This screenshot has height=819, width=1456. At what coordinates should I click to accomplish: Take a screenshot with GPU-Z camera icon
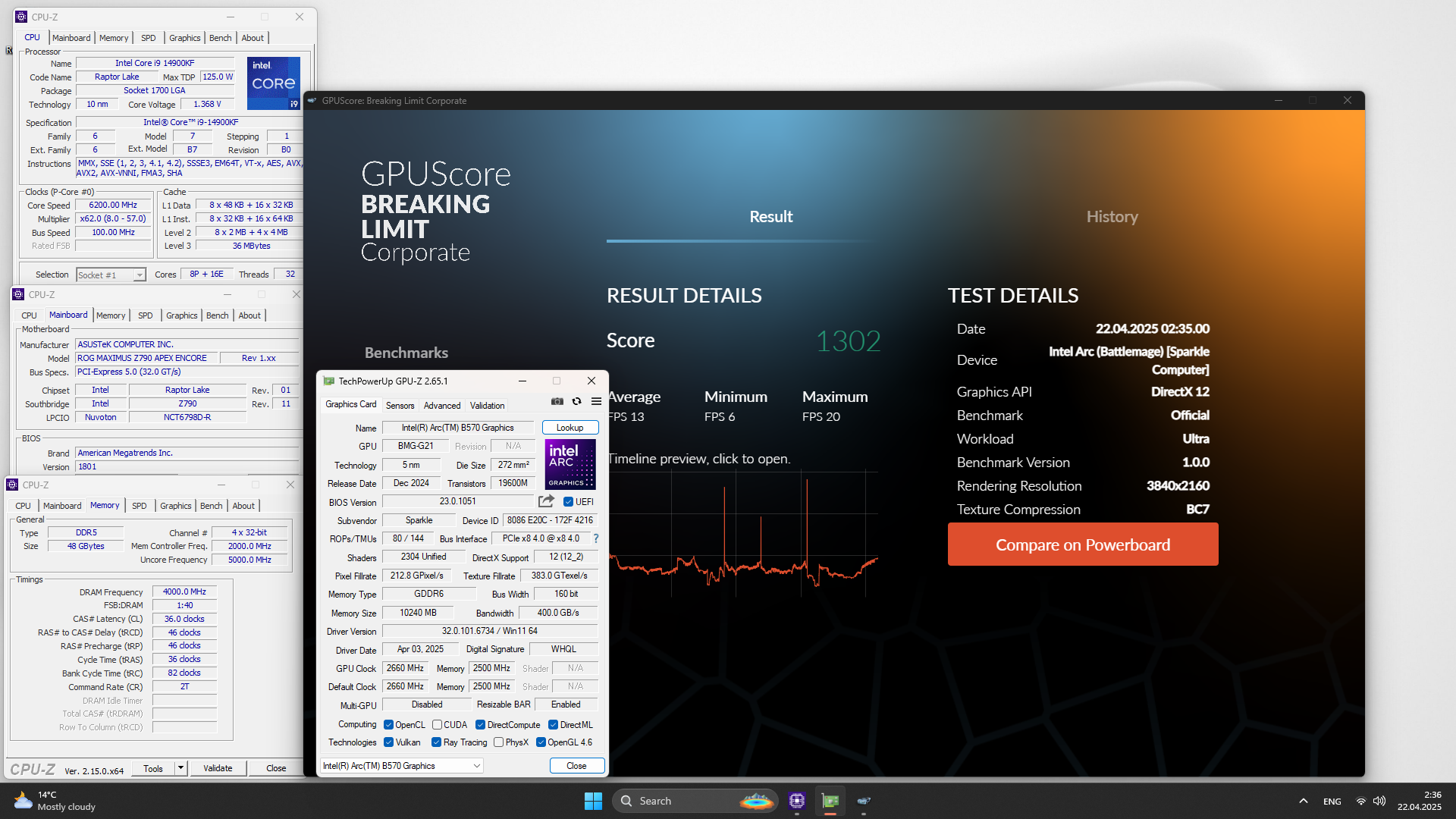click(557, 401)
